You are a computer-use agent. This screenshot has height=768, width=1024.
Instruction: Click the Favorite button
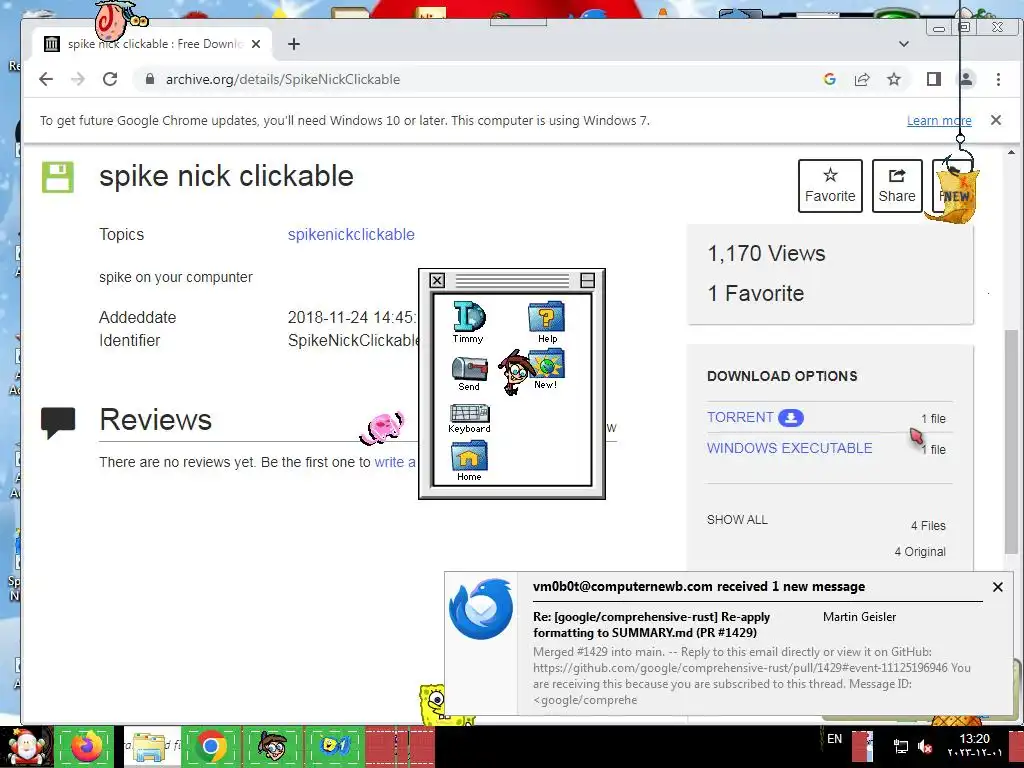pyautogui.click(x=830, y=186)
